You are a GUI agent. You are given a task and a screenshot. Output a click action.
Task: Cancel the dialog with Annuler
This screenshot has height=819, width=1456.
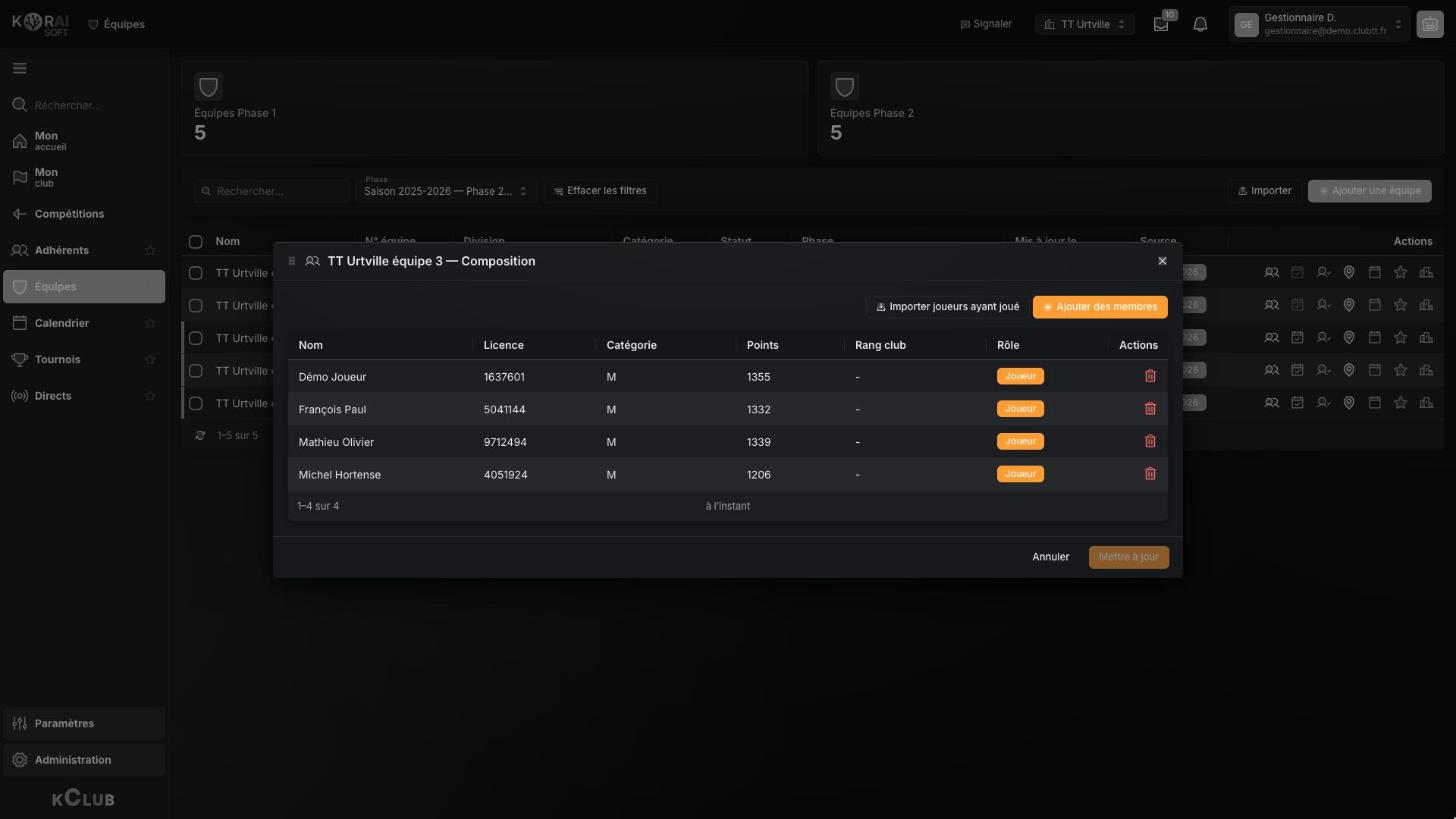[x=1051, y=557]
